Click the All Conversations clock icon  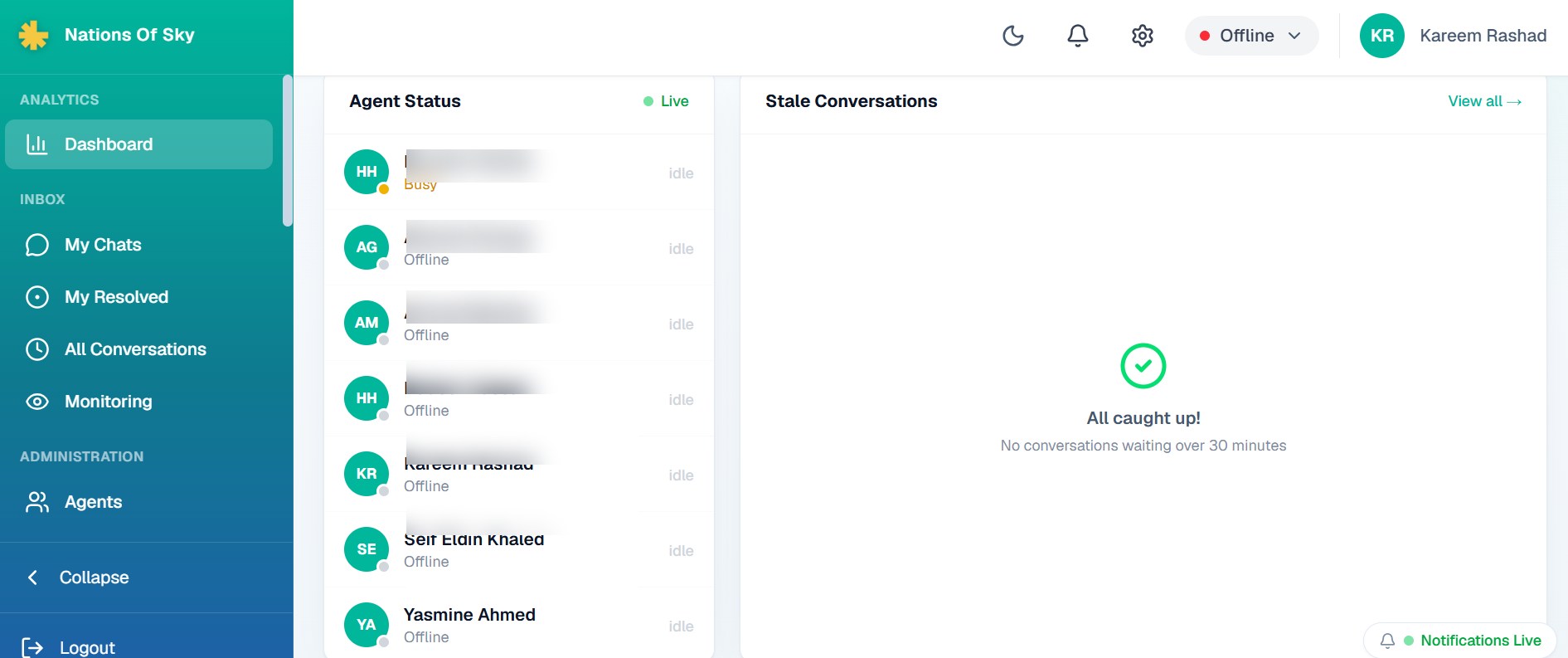click(x=37, y=349)
